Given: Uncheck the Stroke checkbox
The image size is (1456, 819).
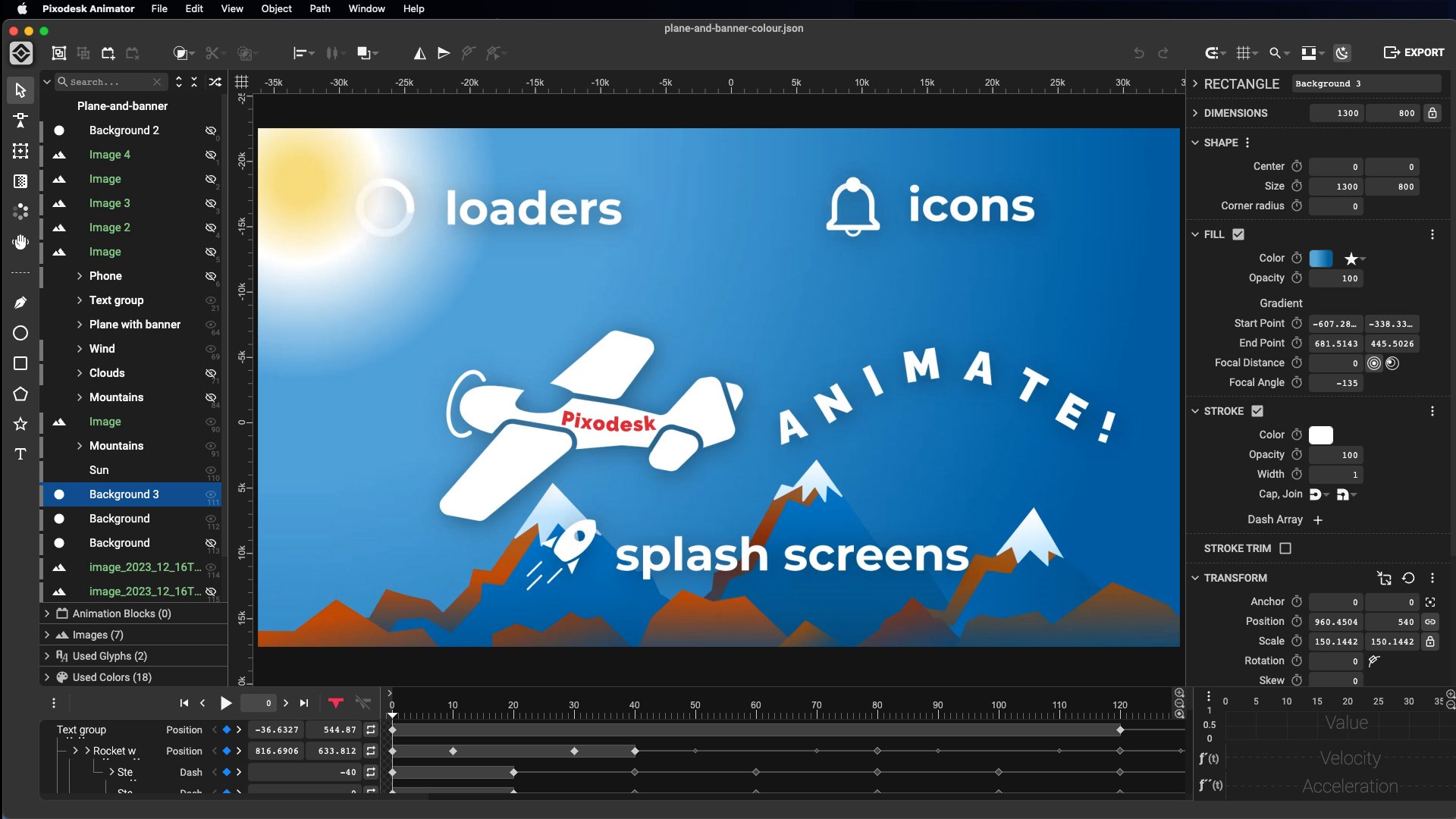Looking at the screenshot, I should [x=1257, y=410].
